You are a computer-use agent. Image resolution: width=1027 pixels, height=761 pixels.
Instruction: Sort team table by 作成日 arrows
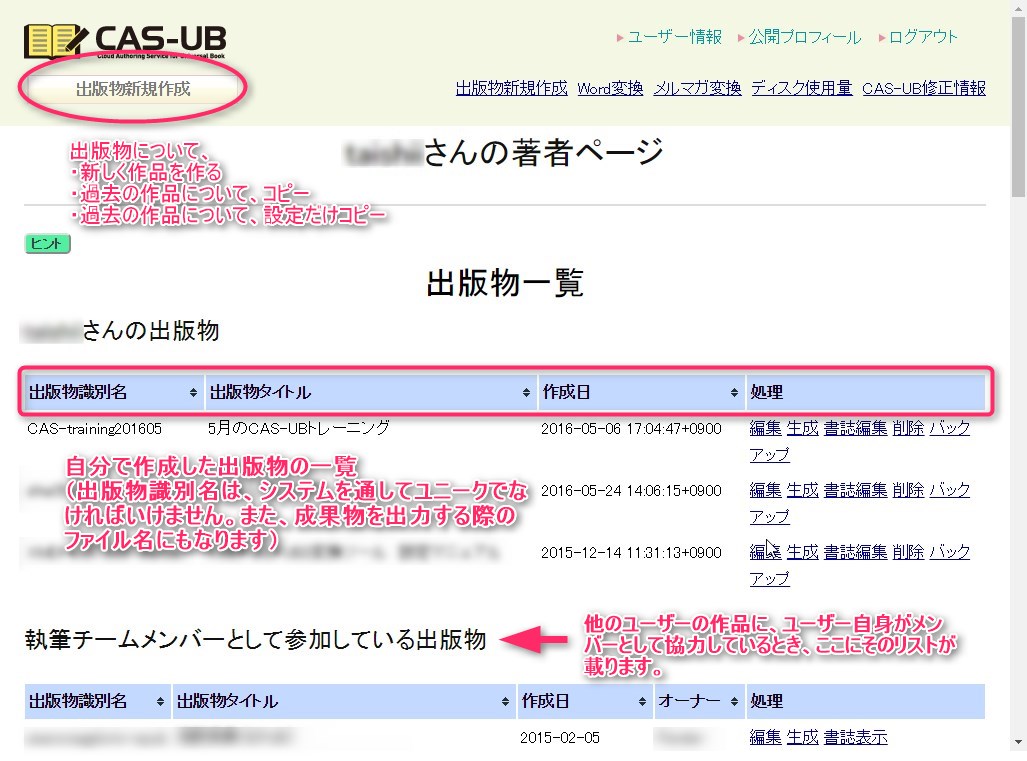pyautogui.click(x=642, y=701)
